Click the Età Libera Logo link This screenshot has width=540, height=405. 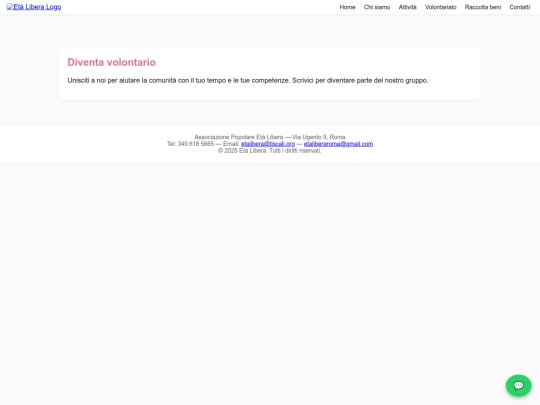(34, 7)
